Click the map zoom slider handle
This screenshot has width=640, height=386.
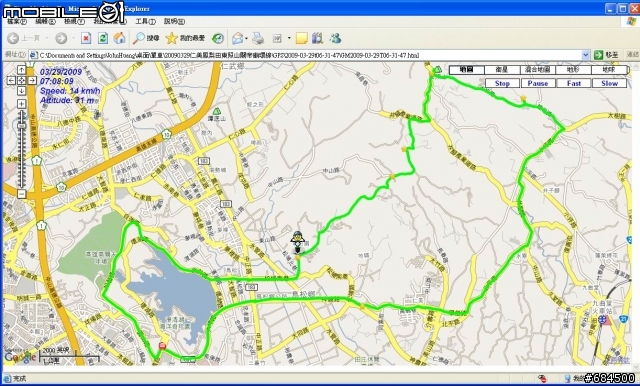pyautogui.click(x=21, y=126)
